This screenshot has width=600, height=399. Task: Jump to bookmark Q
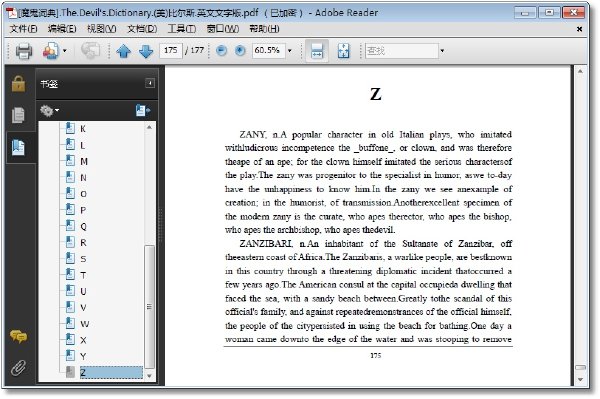(x=83, y=226)
